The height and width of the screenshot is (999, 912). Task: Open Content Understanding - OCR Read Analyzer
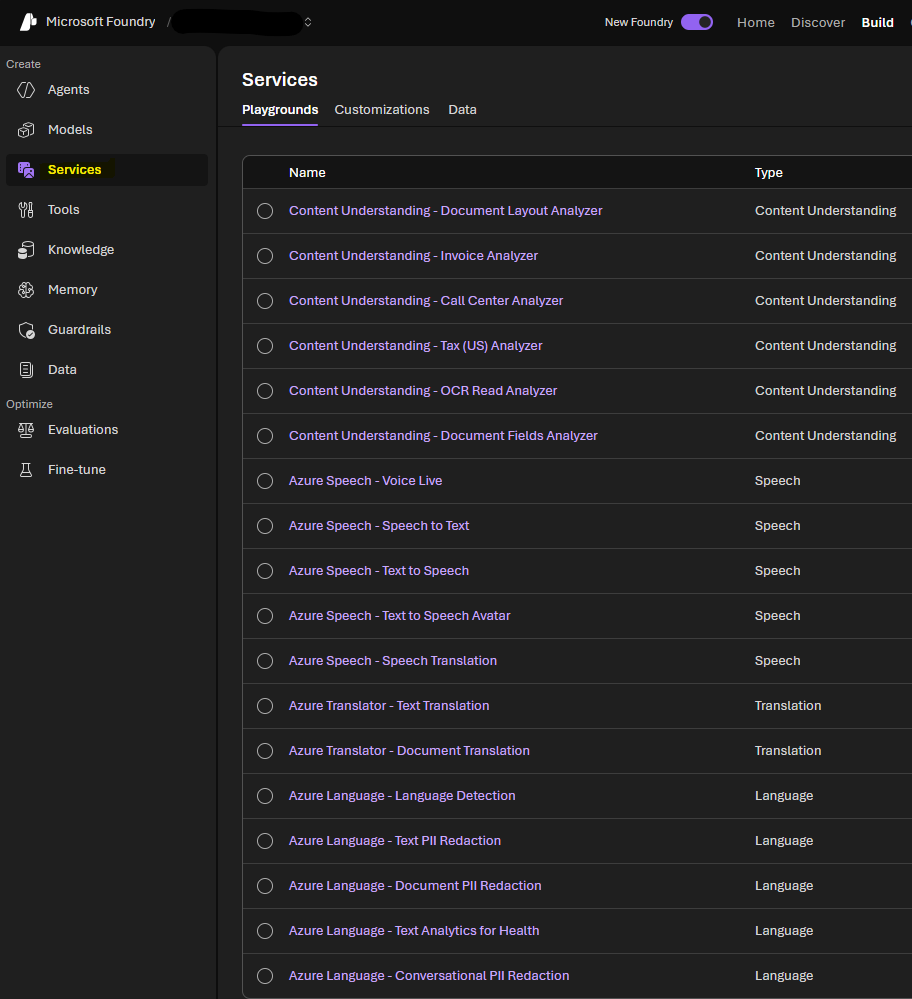point(423,391)
